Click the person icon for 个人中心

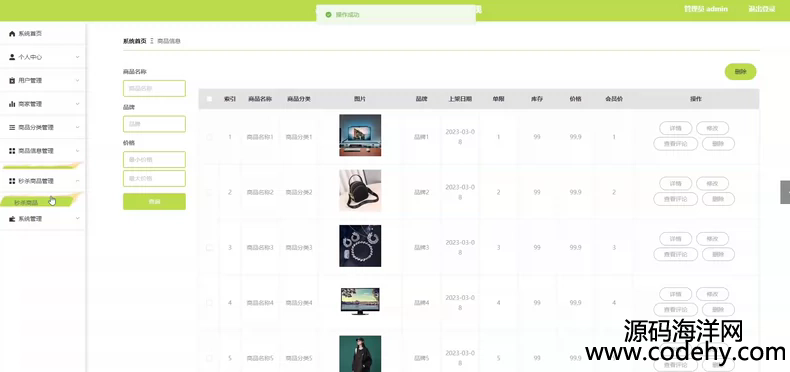(12, 57)
